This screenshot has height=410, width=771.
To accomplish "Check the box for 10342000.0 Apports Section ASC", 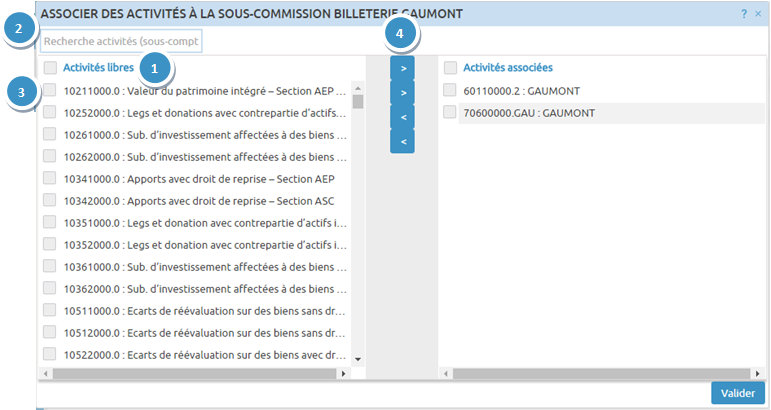I will click(x=49, y=200).
